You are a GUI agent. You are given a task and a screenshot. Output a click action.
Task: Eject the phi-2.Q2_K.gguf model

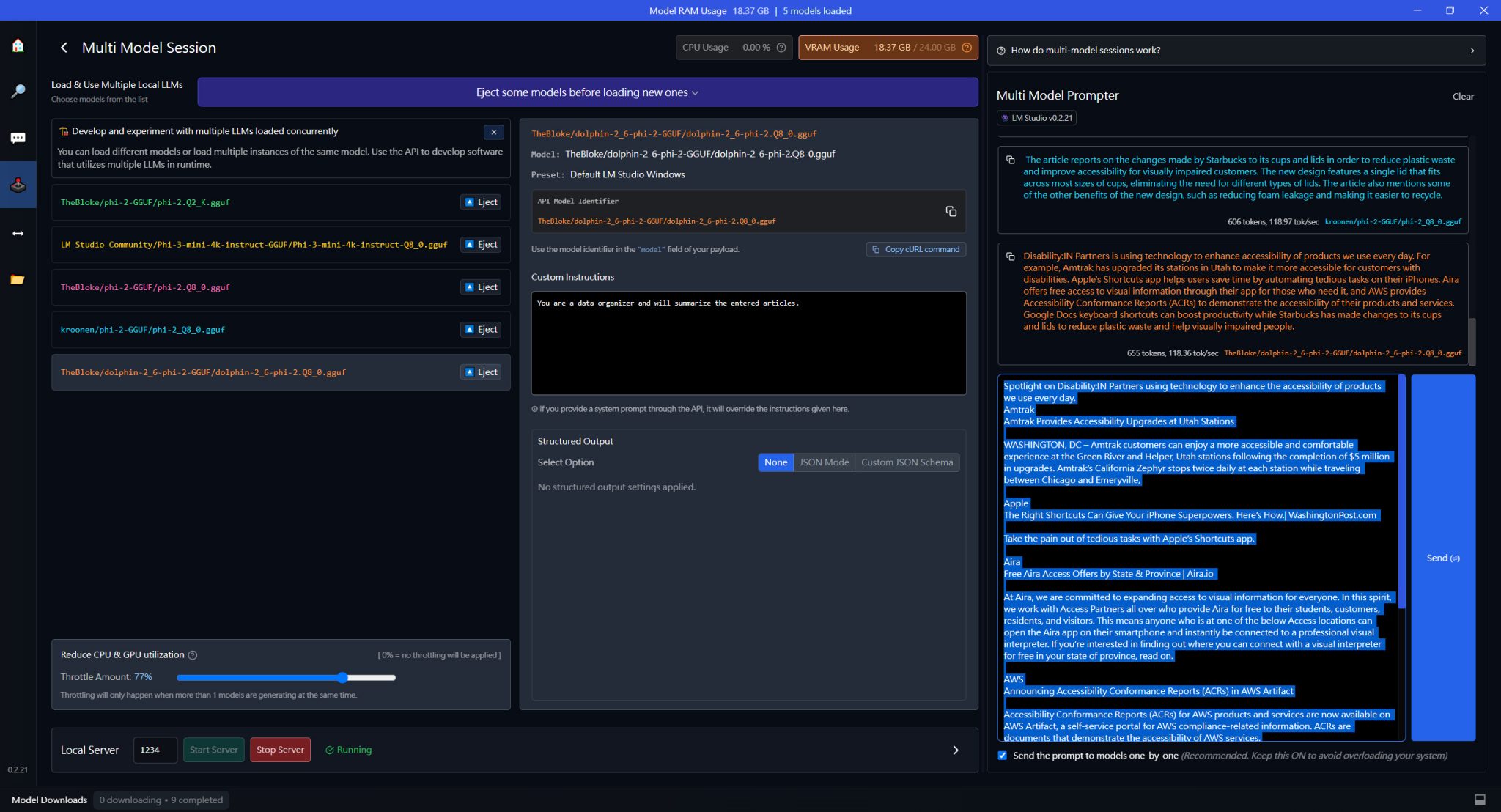click(481, 202)
